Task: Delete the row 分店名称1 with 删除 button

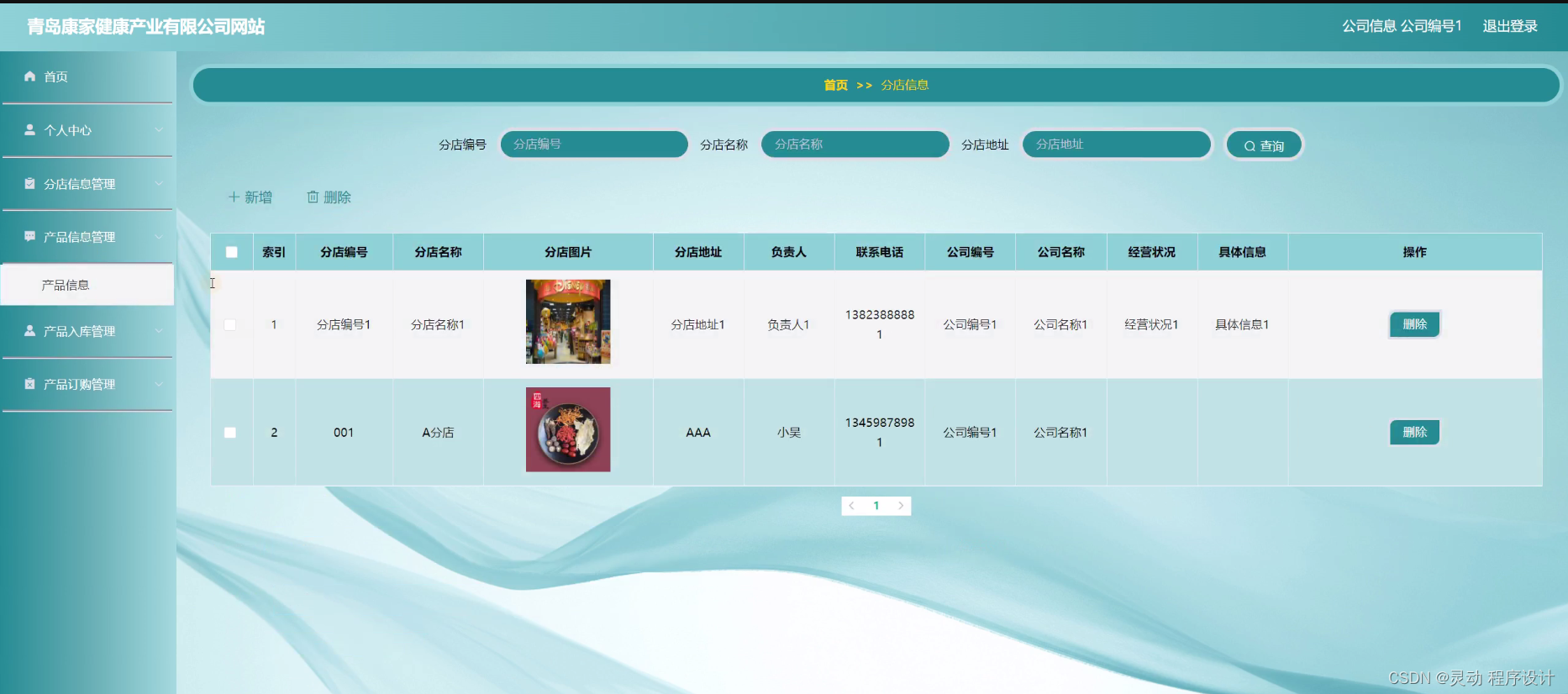Action: (x=1414, y=324)
